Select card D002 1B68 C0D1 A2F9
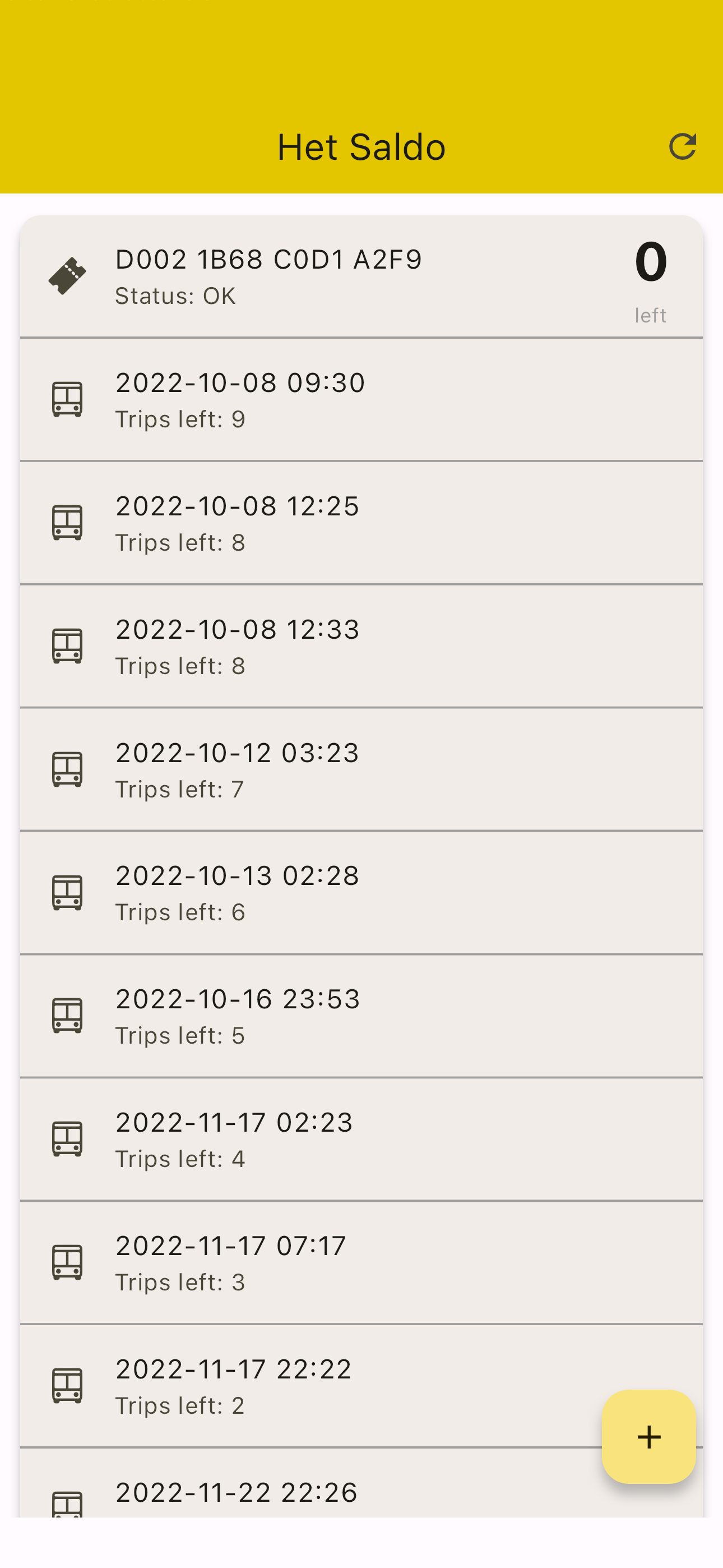This screenshot has width=723, height=1568. [x=268, y=259]
